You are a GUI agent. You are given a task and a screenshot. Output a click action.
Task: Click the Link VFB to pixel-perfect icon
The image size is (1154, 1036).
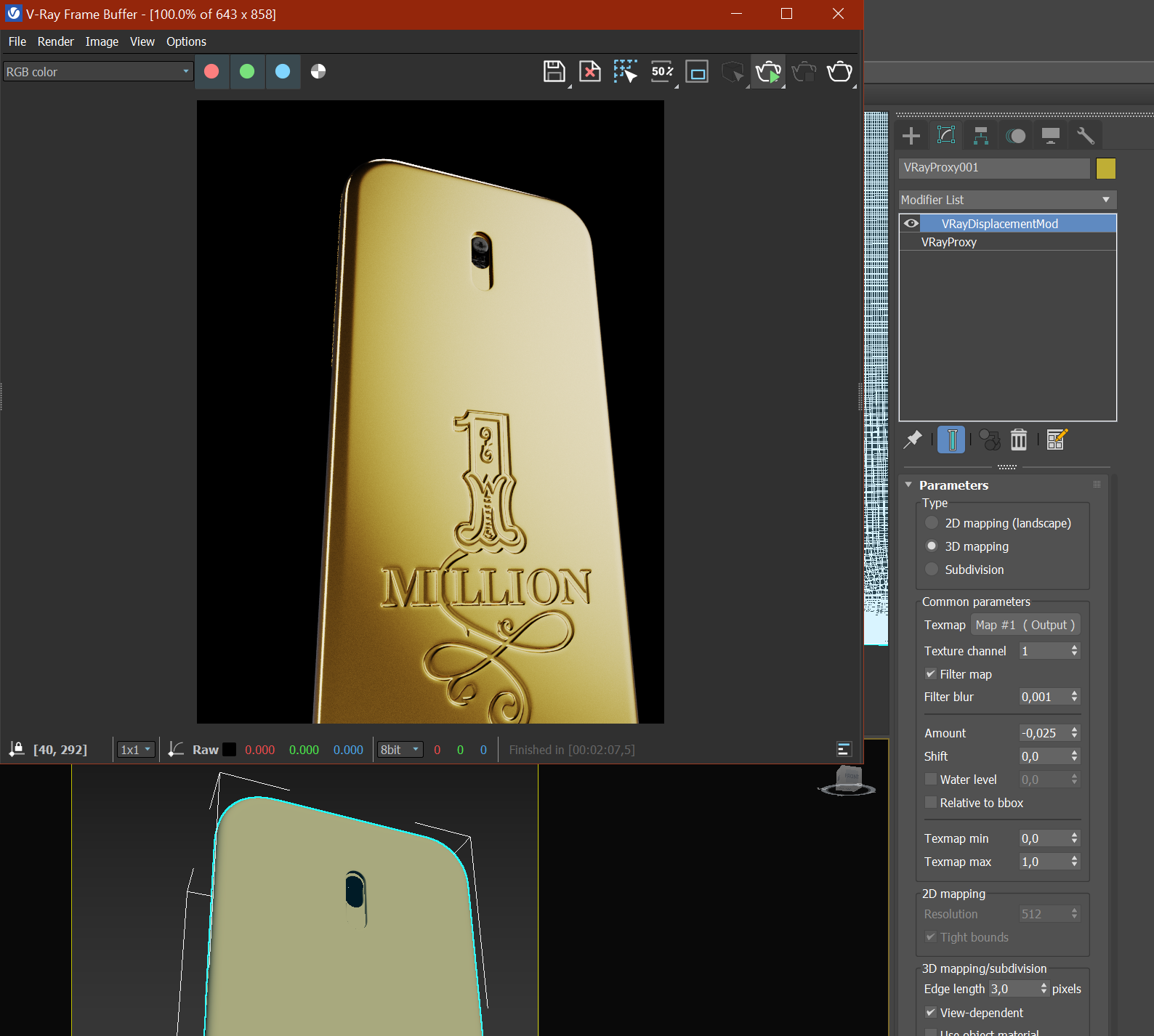click(x=697, y=71)
